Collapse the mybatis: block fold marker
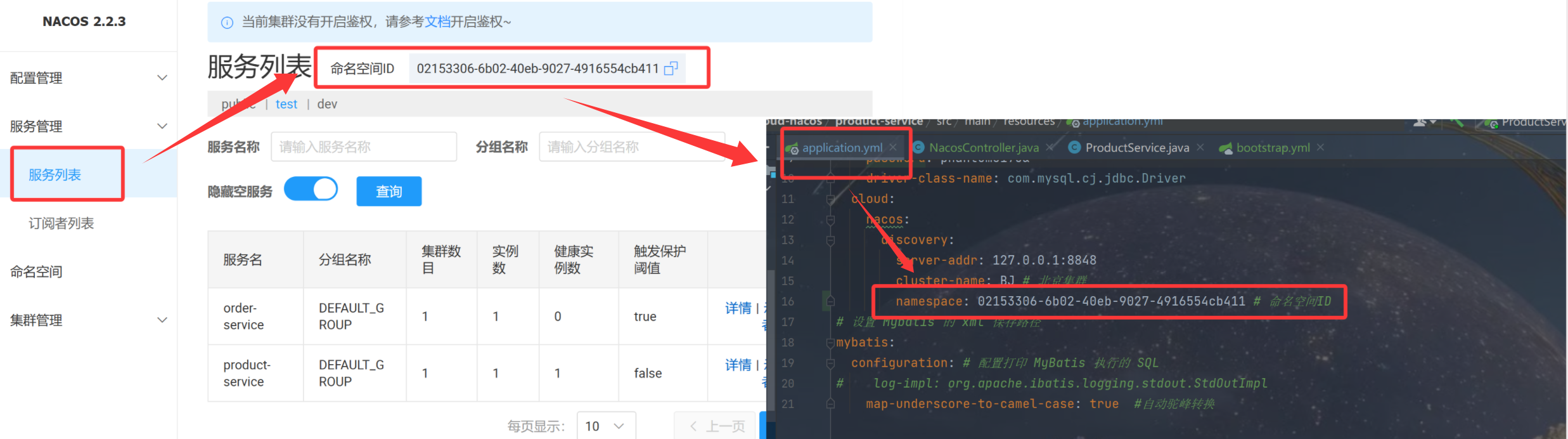 pyautogui.click(x=830, y=343)
